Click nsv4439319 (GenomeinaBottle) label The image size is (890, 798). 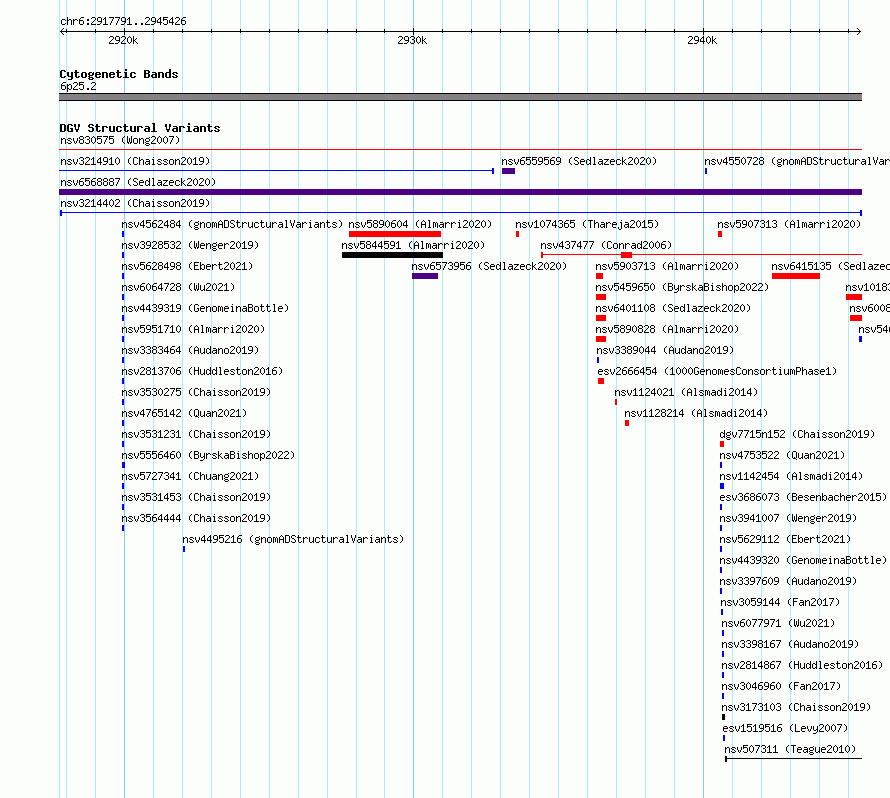tap(205, 308)
